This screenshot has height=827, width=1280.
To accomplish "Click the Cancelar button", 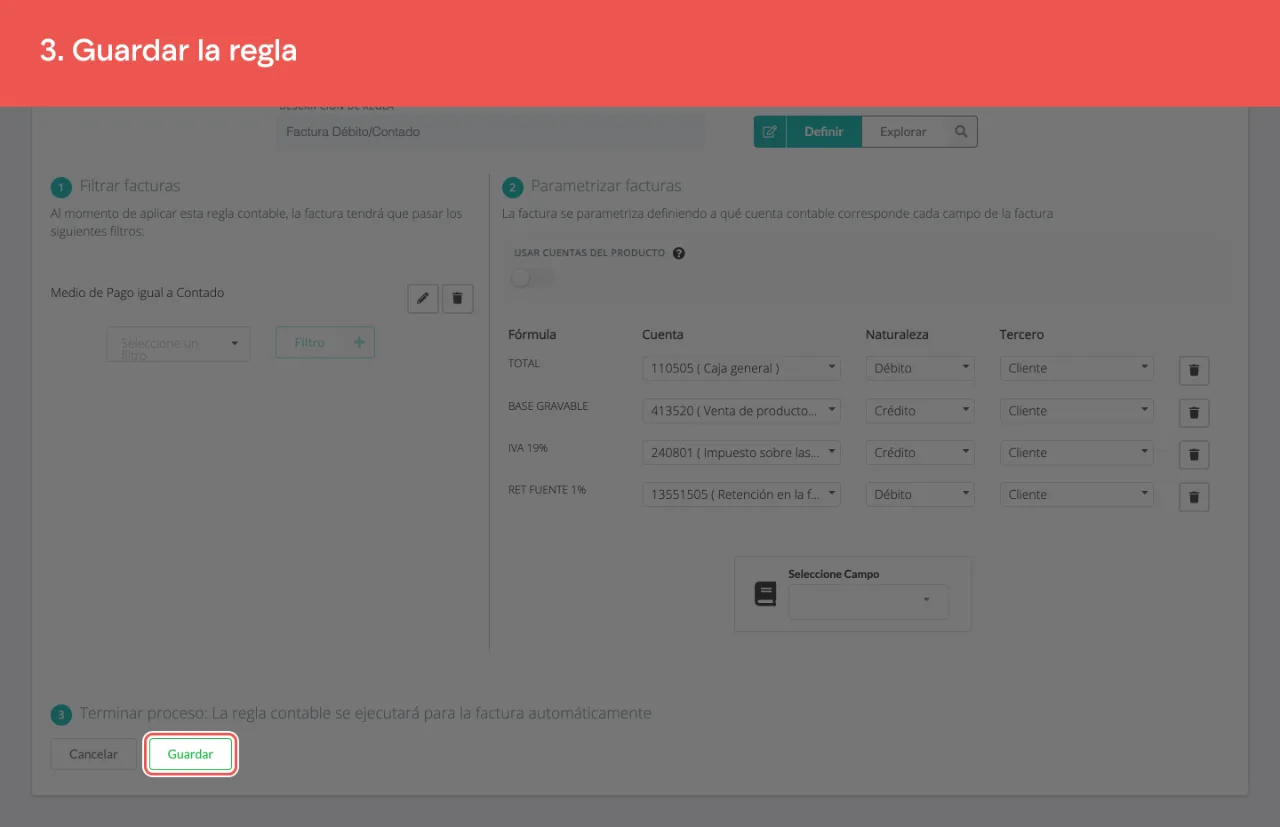I will [93, 754].
